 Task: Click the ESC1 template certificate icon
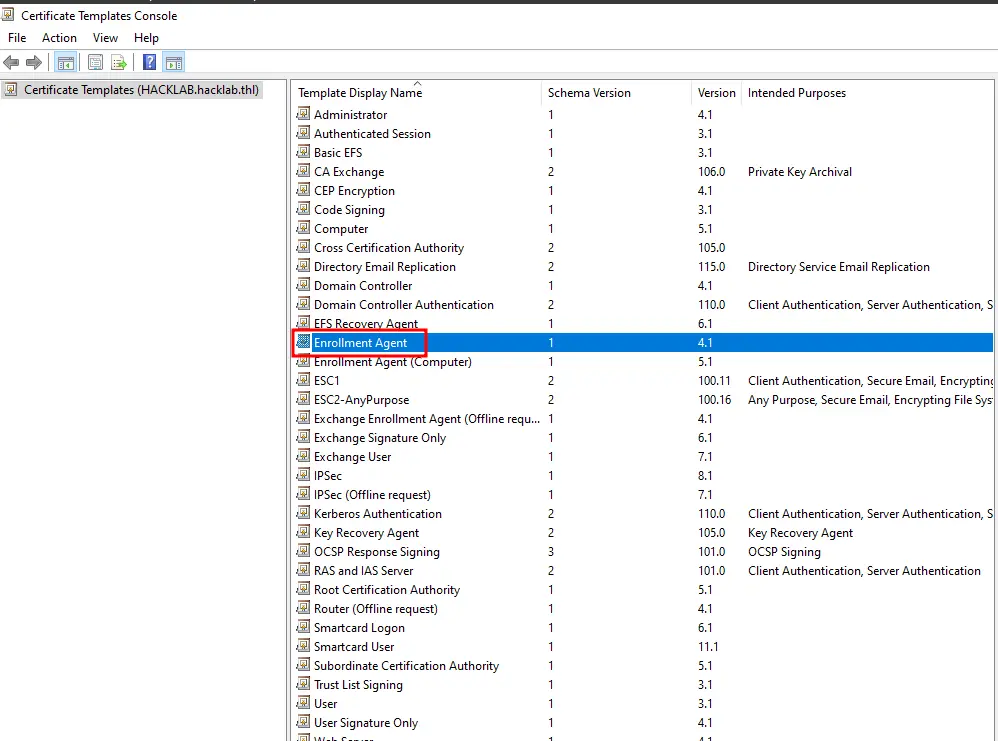[x=304, y=381]
